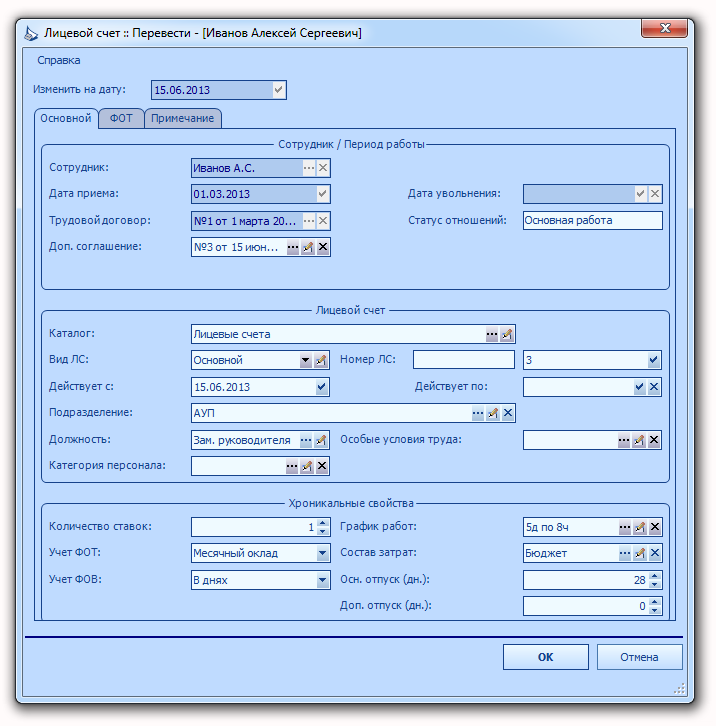
Task: Edit Доп. соглашение with pencil icon
Action: pos(308,247)
